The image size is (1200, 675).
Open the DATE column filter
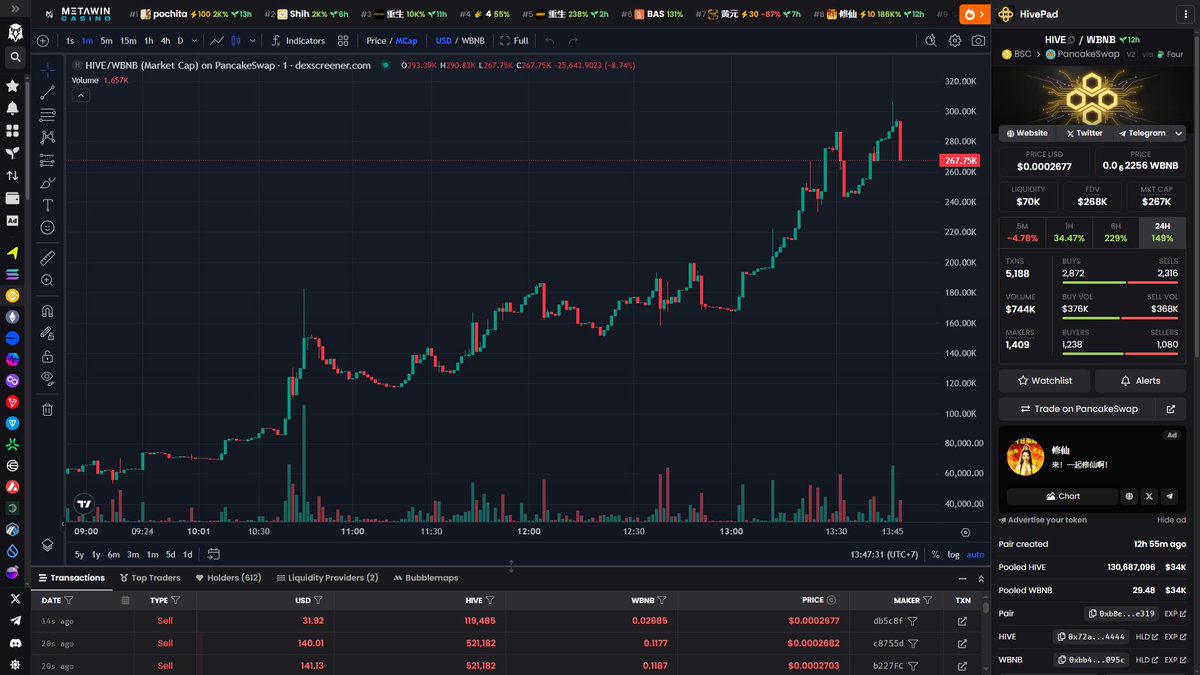(x=69, y=600)
